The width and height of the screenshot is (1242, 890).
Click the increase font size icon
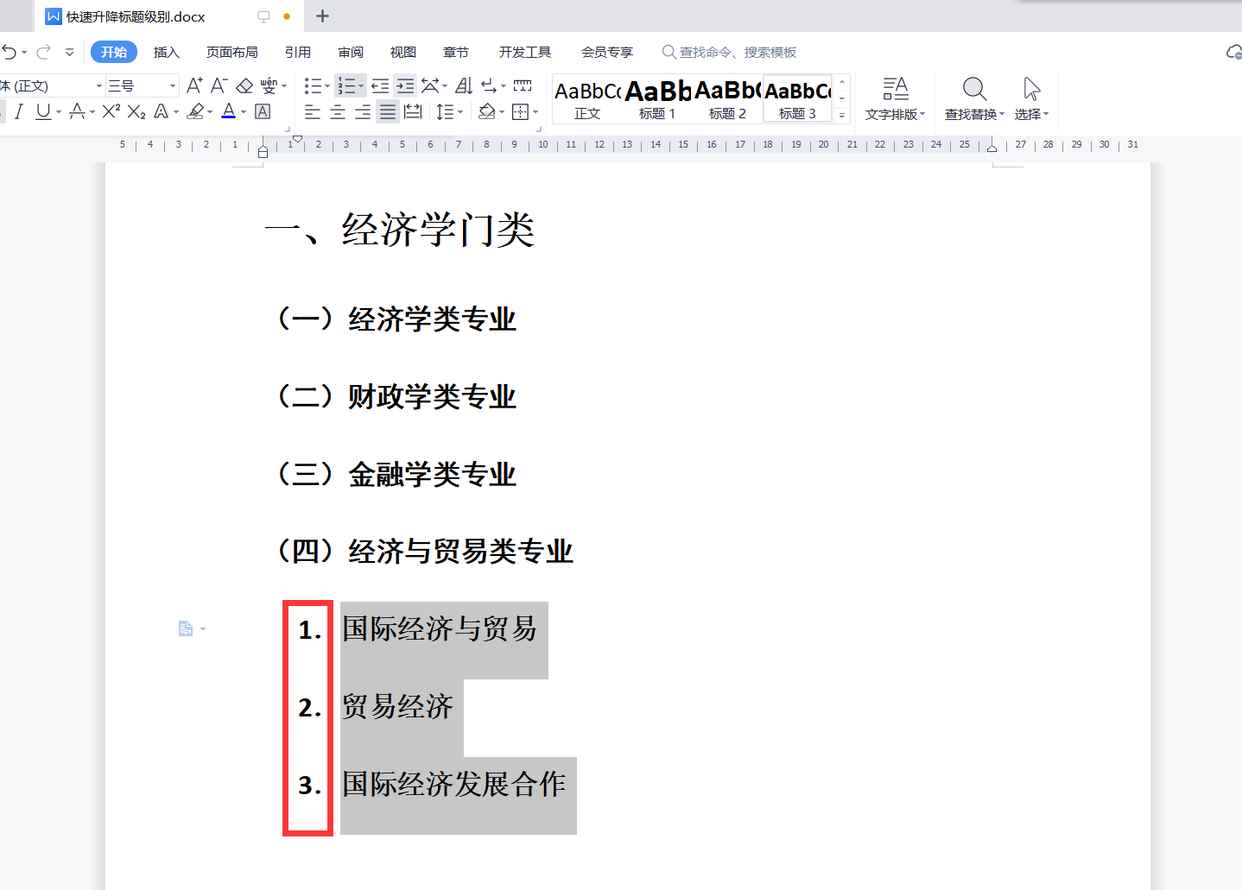click(193, 85)
